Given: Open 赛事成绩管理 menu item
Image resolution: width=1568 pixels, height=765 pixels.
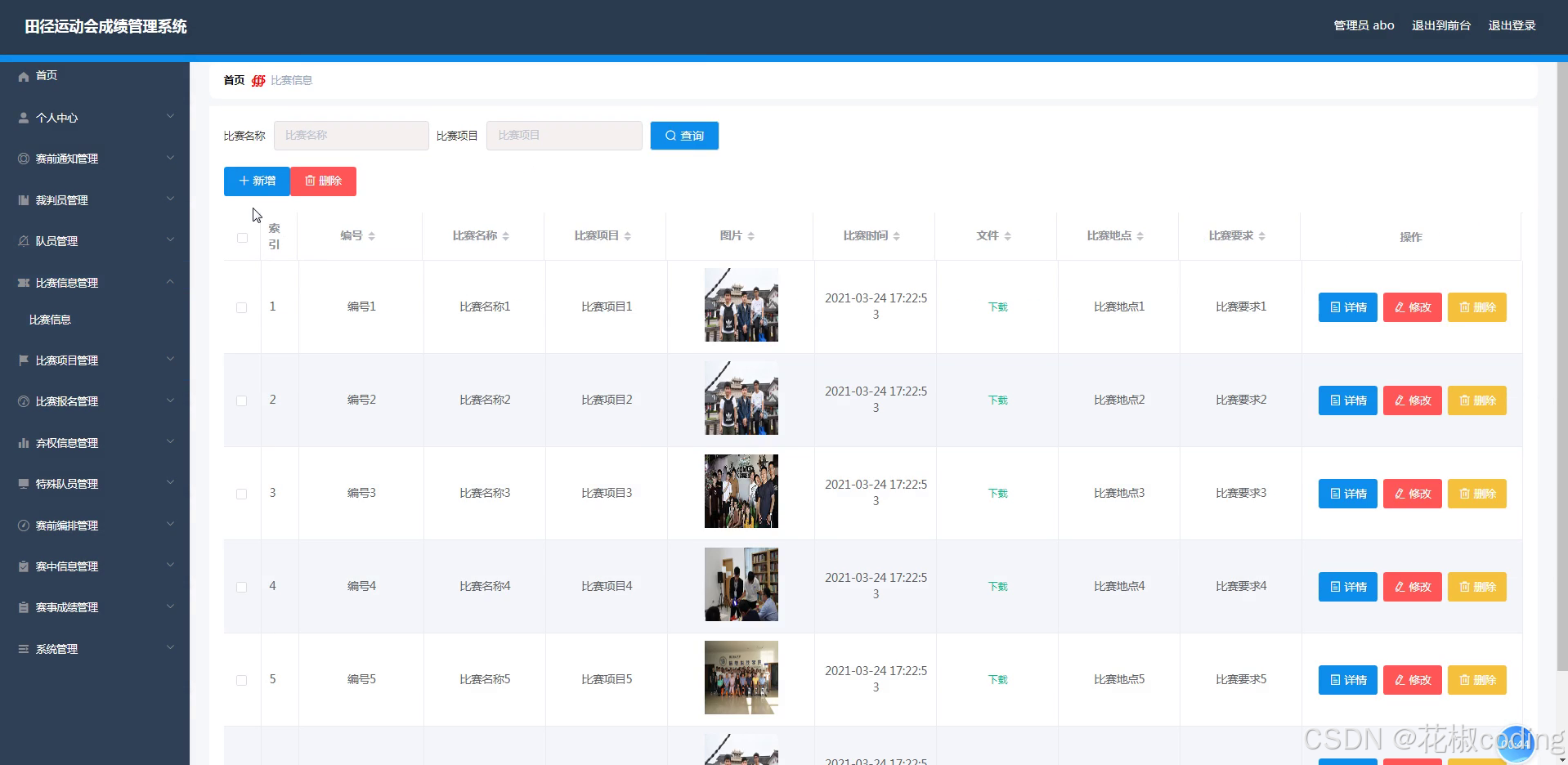Looking at the screenshot, I should tap(95, 607).
